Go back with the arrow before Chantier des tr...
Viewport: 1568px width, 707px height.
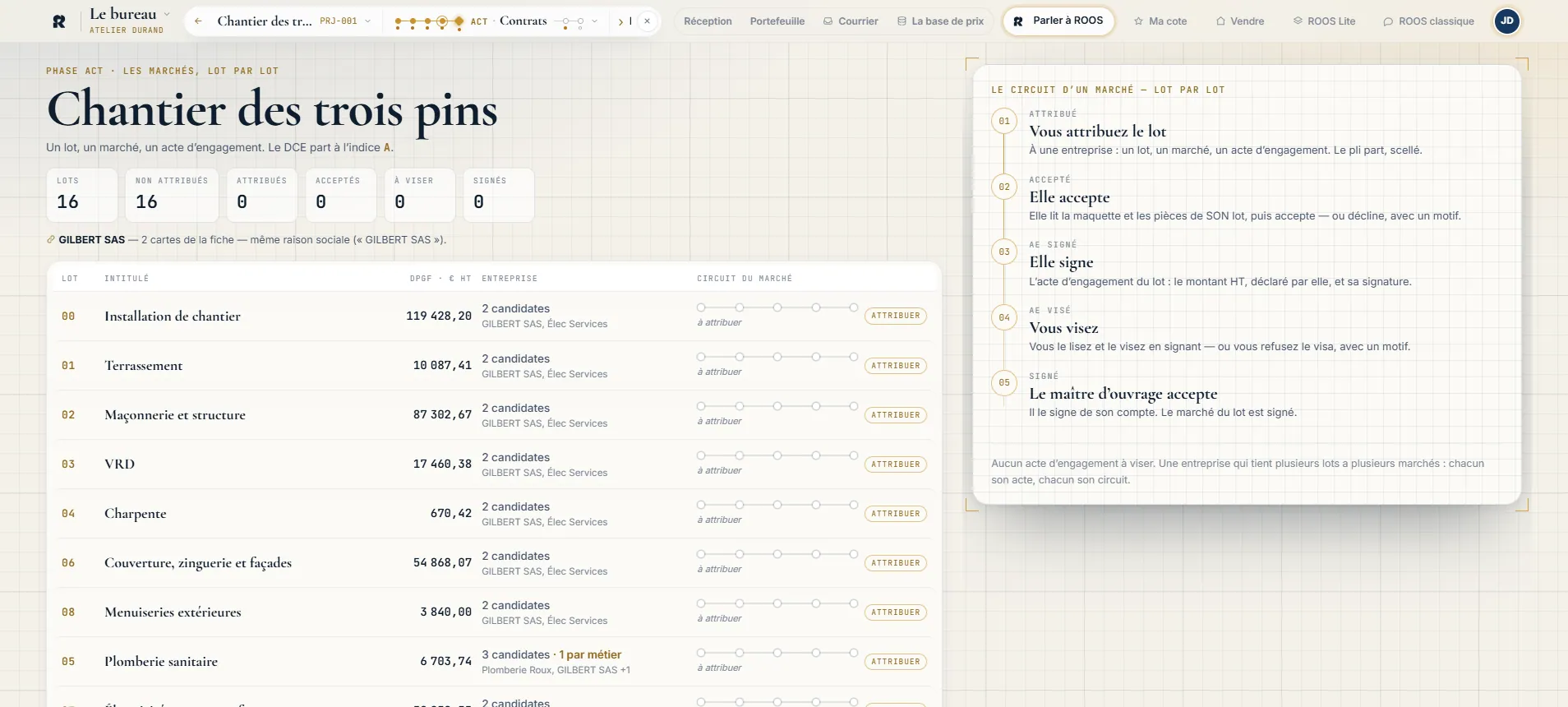pyautogui.click(x=198, y=21)
